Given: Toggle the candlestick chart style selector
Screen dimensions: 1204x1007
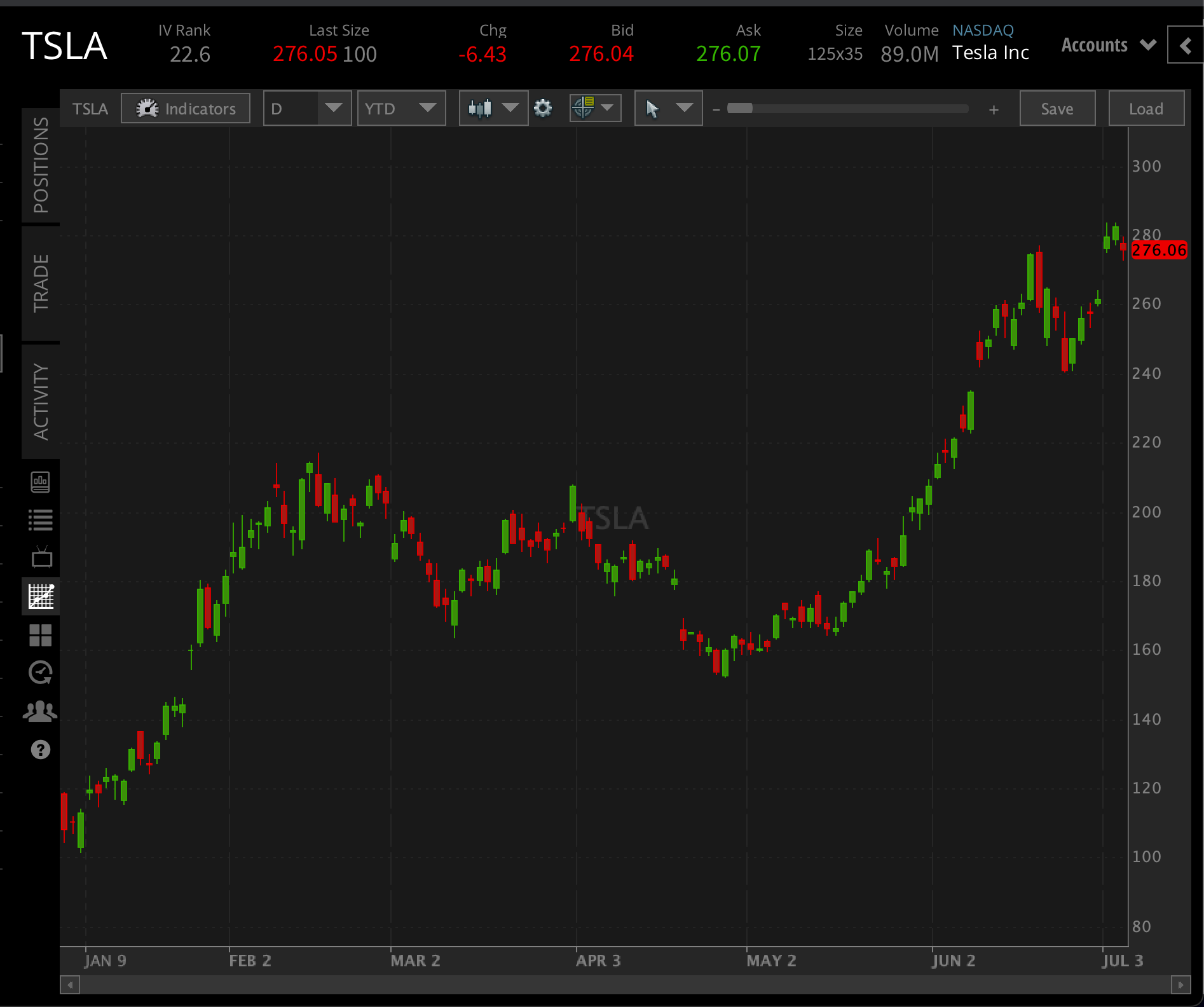Looking at the screenshot, I should point(493,108).
